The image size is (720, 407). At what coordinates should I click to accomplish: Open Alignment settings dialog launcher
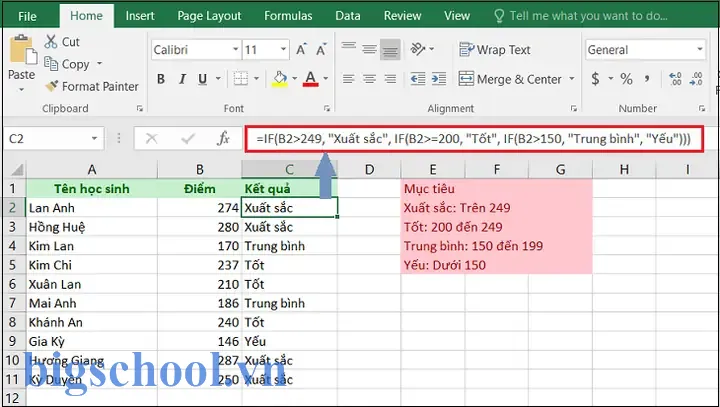[574, 109]
